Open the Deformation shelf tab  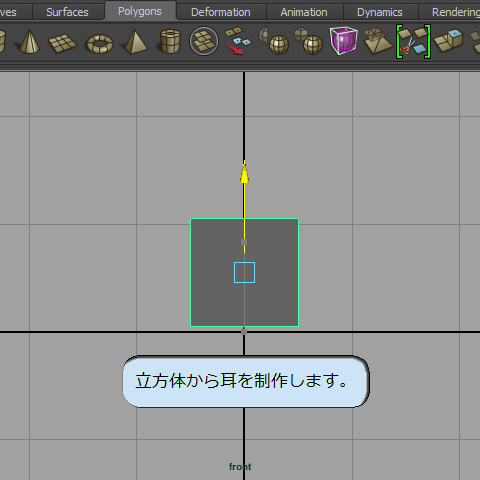(x=221, y=12)
